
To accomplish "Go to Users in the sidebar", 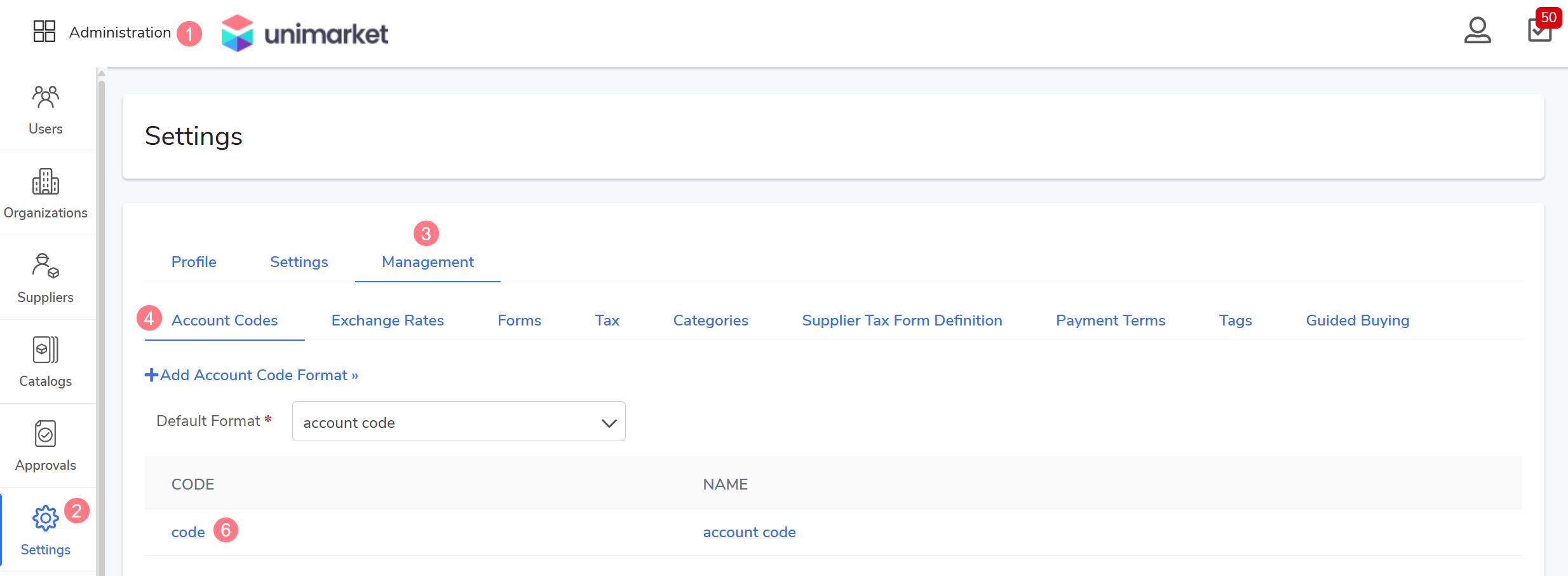I will click(46, 110).
